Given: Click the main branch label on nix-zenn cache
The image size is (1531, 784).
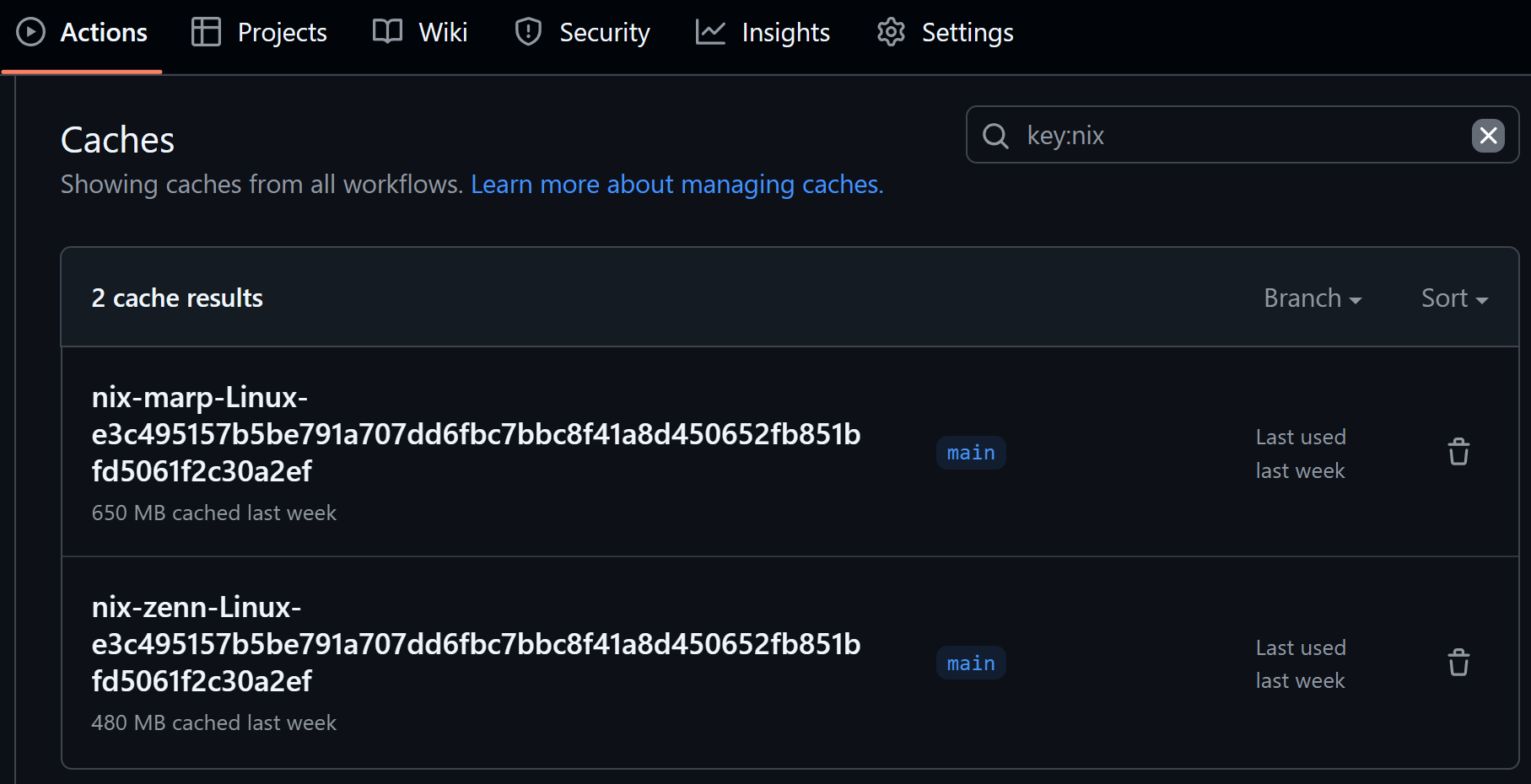Looking at the screenshot, I should point(970,663).
